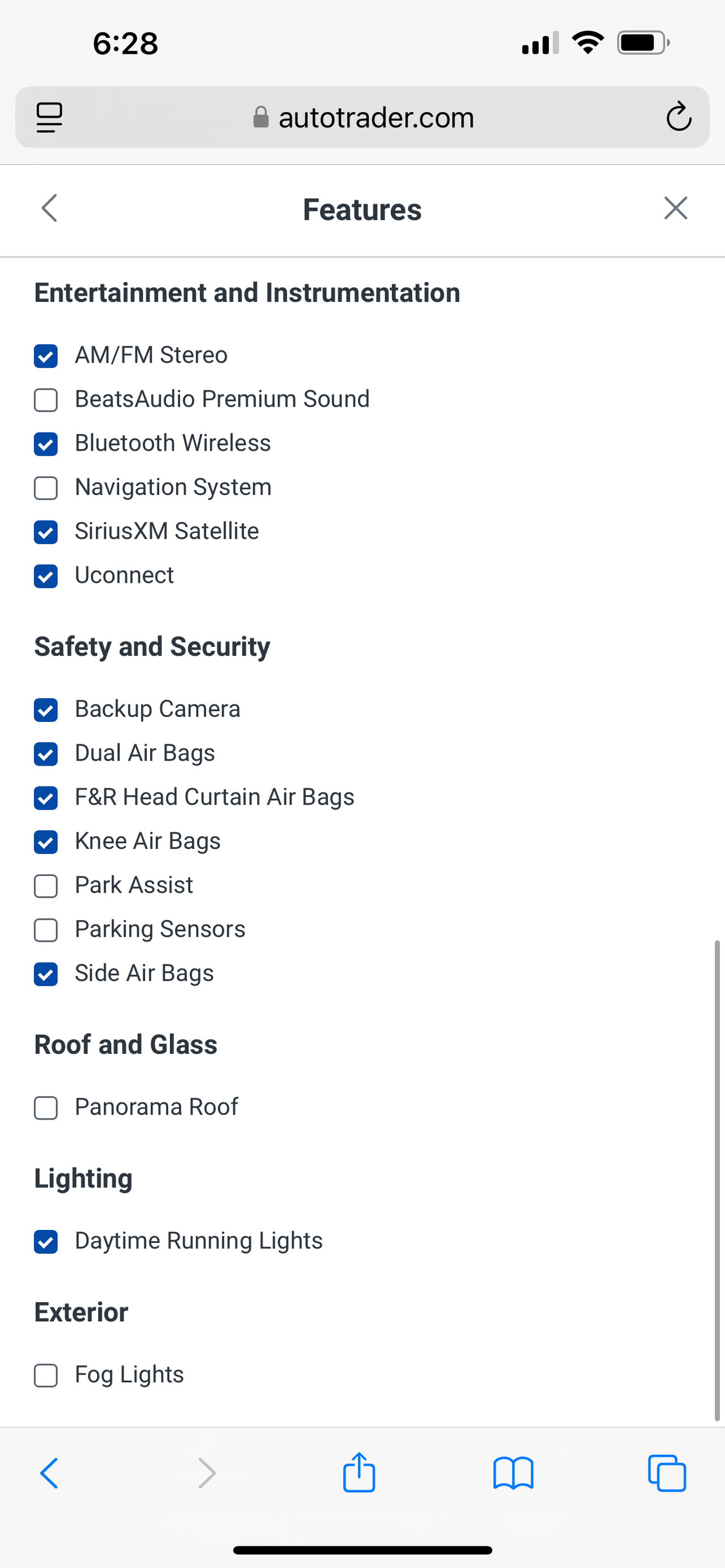Image resolution: width=725 pixels, height=1568 pixels.
Task: Tap the Safari reload page icon
Action: coord(678,117)
